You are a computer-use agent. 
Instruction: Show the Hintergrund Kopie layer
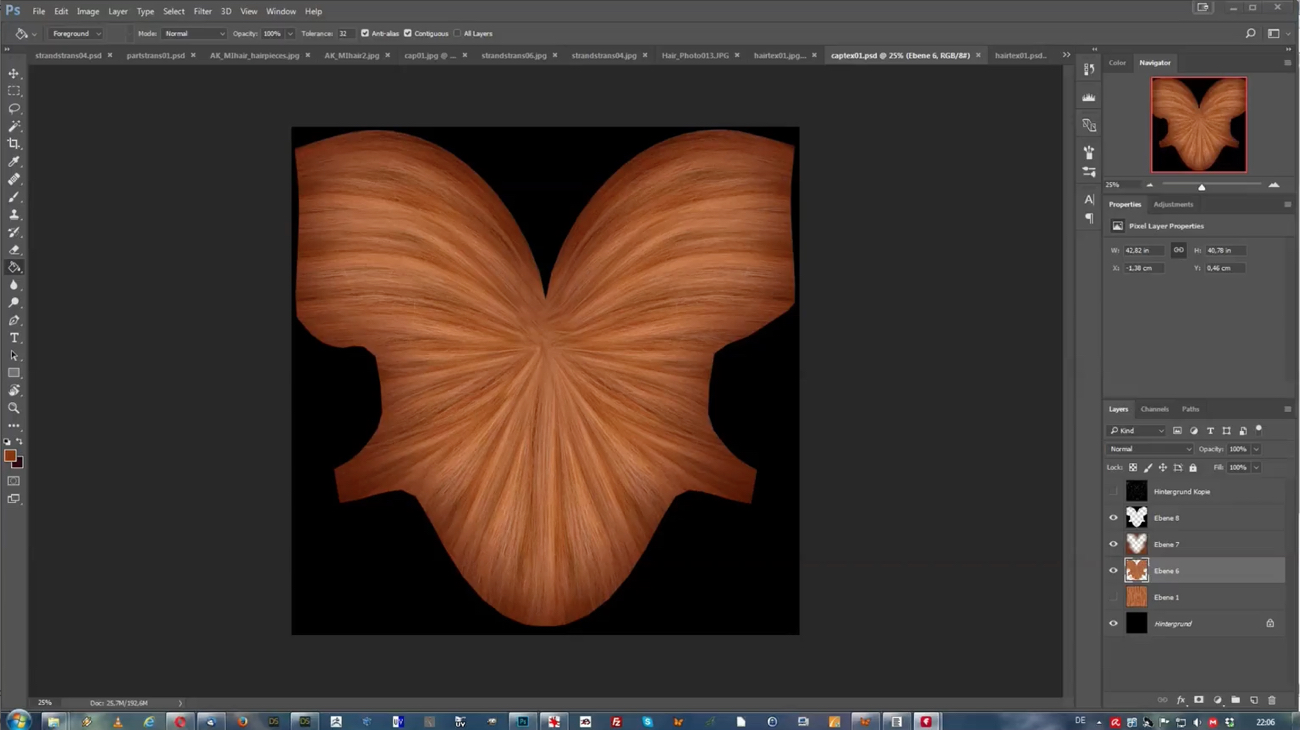click(1113, 491)
